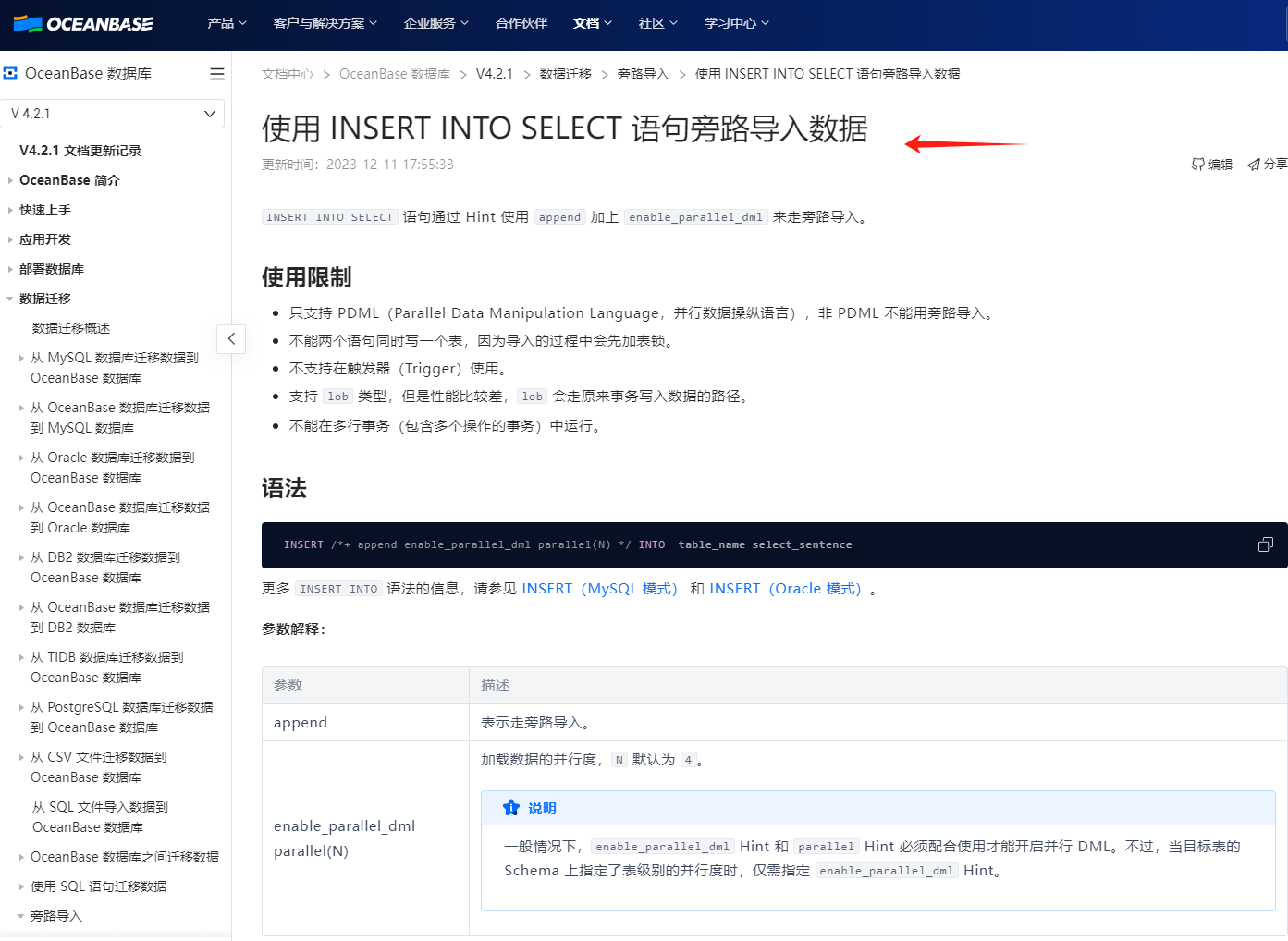The height and width of the screenshot is (941, 1288).
Task: Open the 文档 navigation menu
Action: (593, 23)
